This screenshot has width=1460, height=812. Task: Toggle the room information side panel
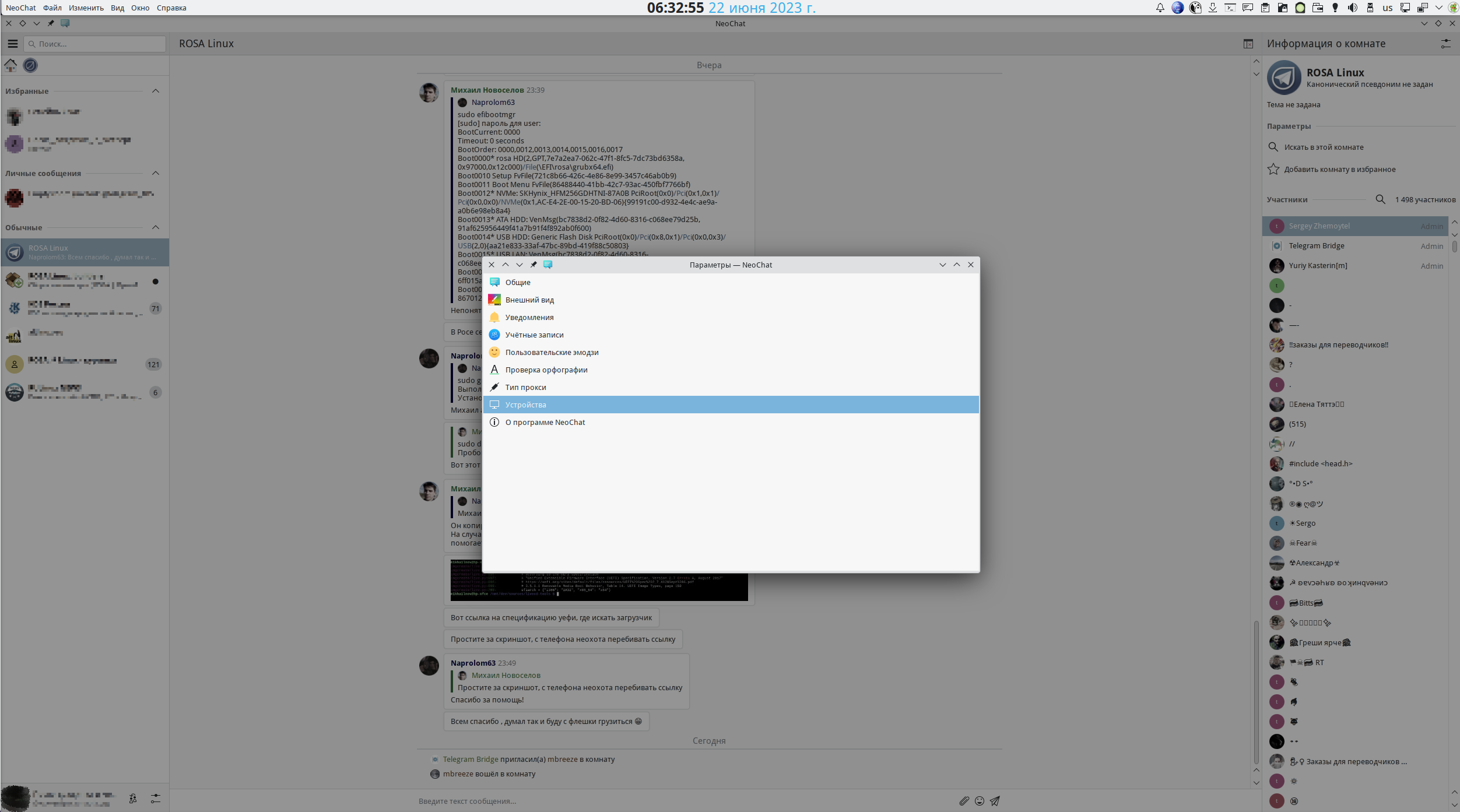pos(1248,44)
